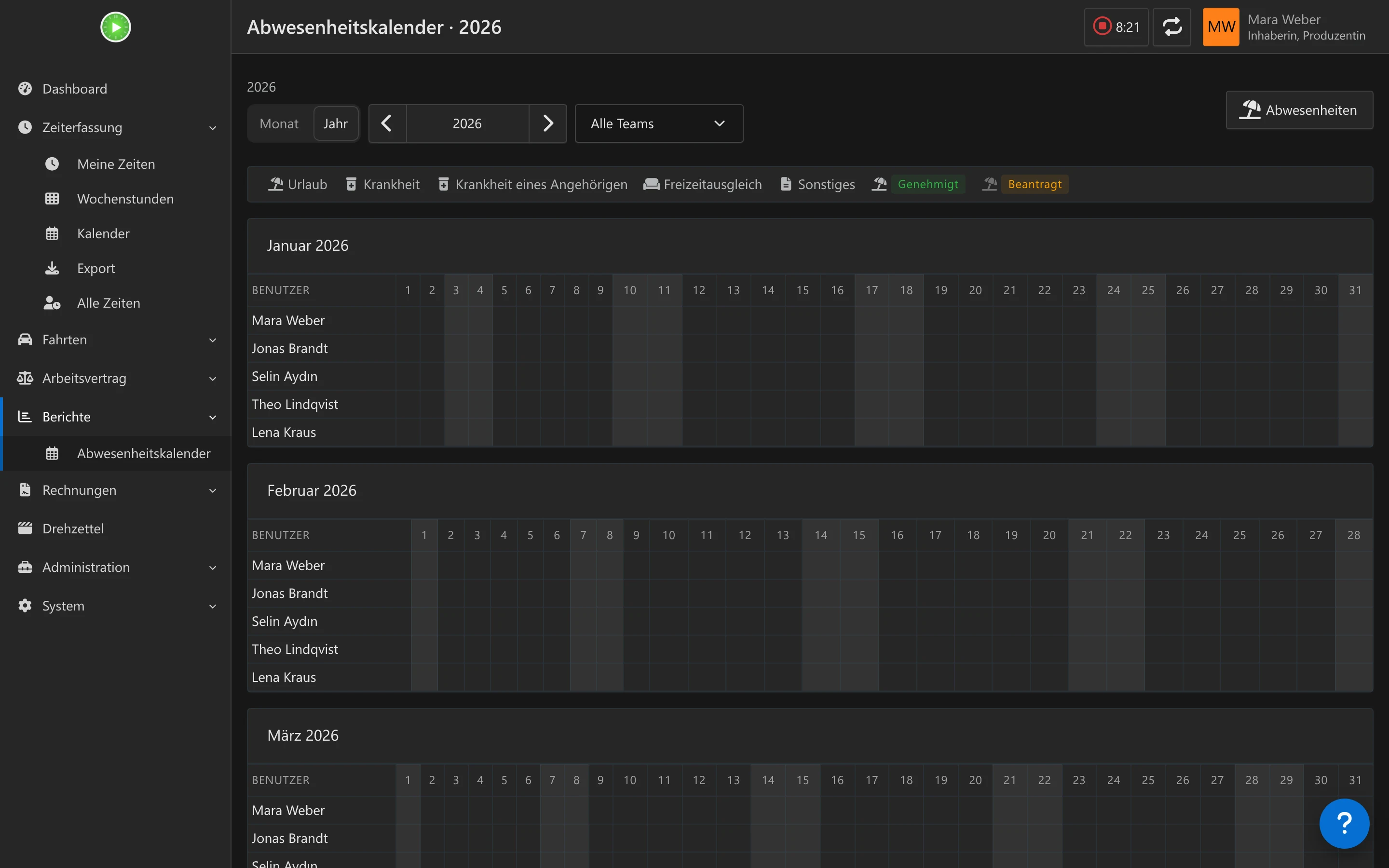Viewport: 1389px width, 868px height.
Task: Go to next year arrow
Action: tap(547, 123)
